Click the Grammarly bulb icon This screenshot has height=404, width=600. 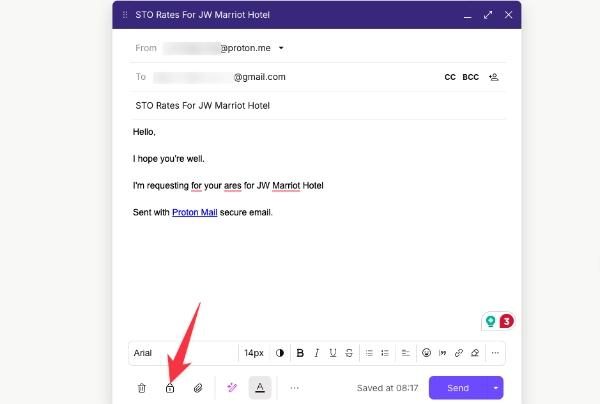tap(491, 321)
